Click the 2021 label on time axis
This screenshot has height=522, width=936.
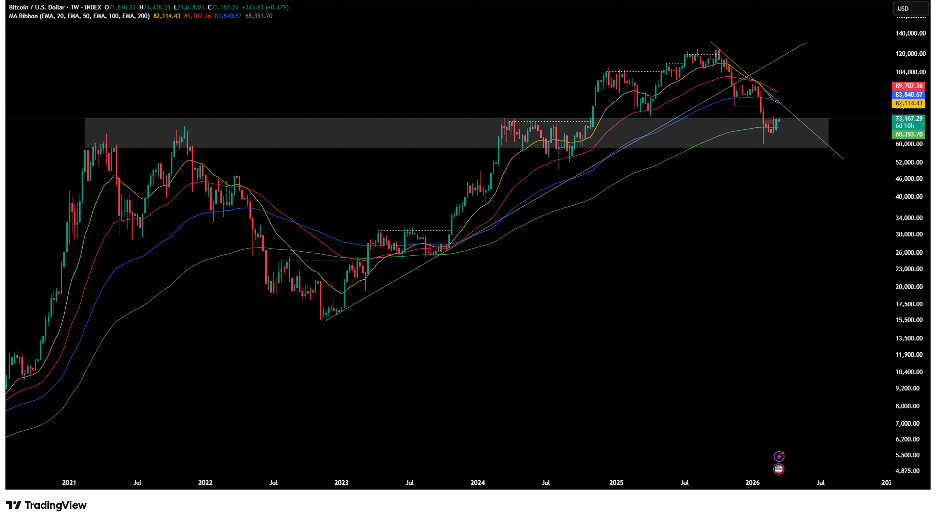[x=68, y=482]
